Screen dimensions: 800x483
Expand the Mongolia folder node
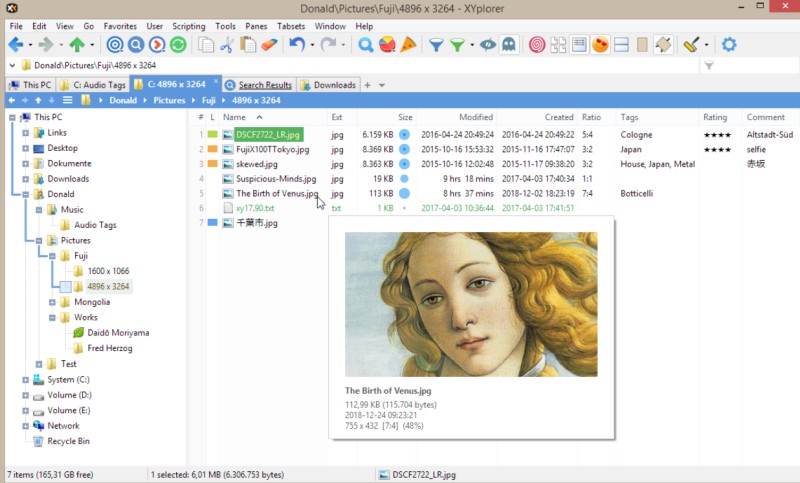click(x=52, y=302)
